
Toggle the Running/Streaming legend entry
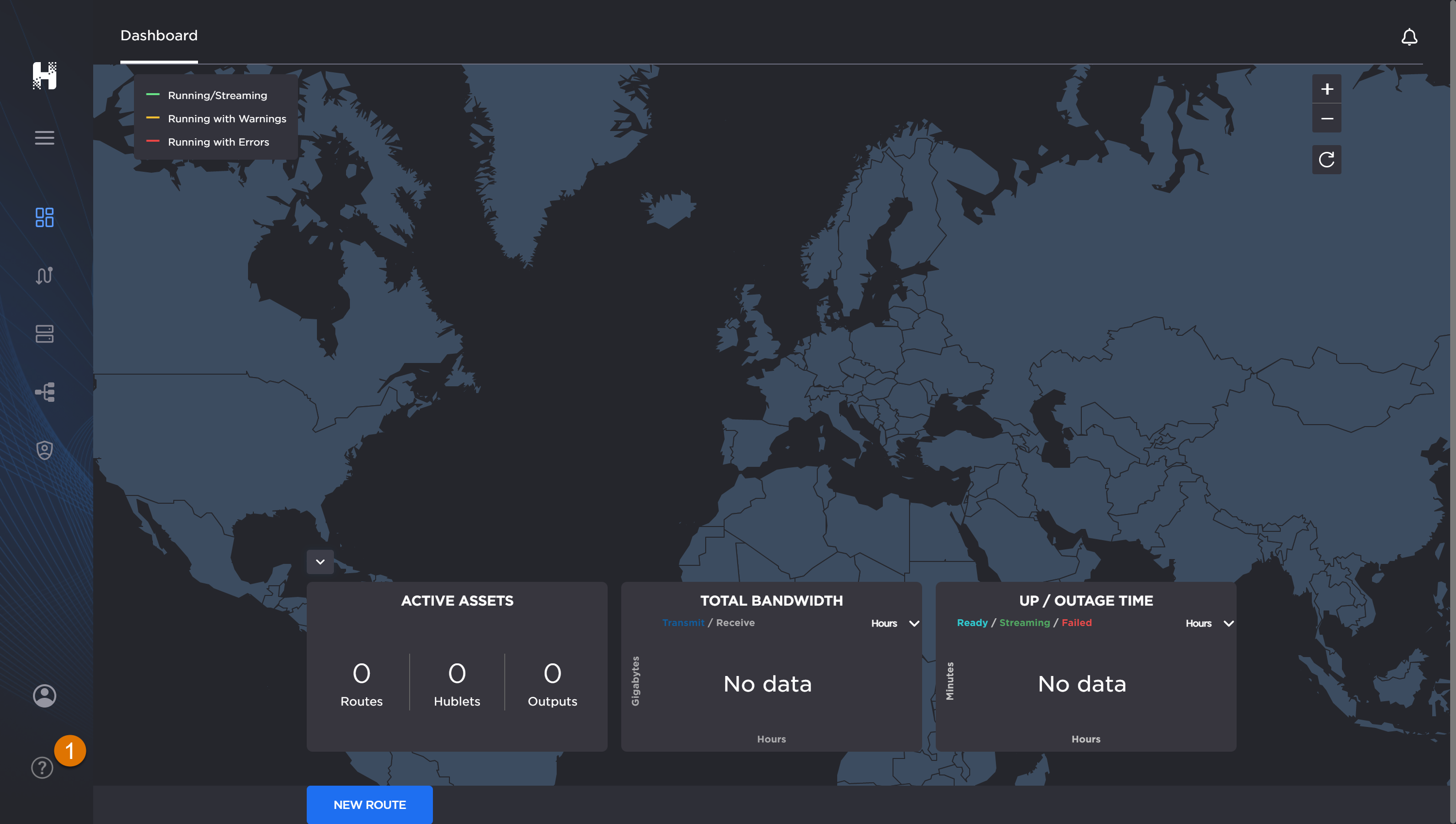tap(217, 95)
